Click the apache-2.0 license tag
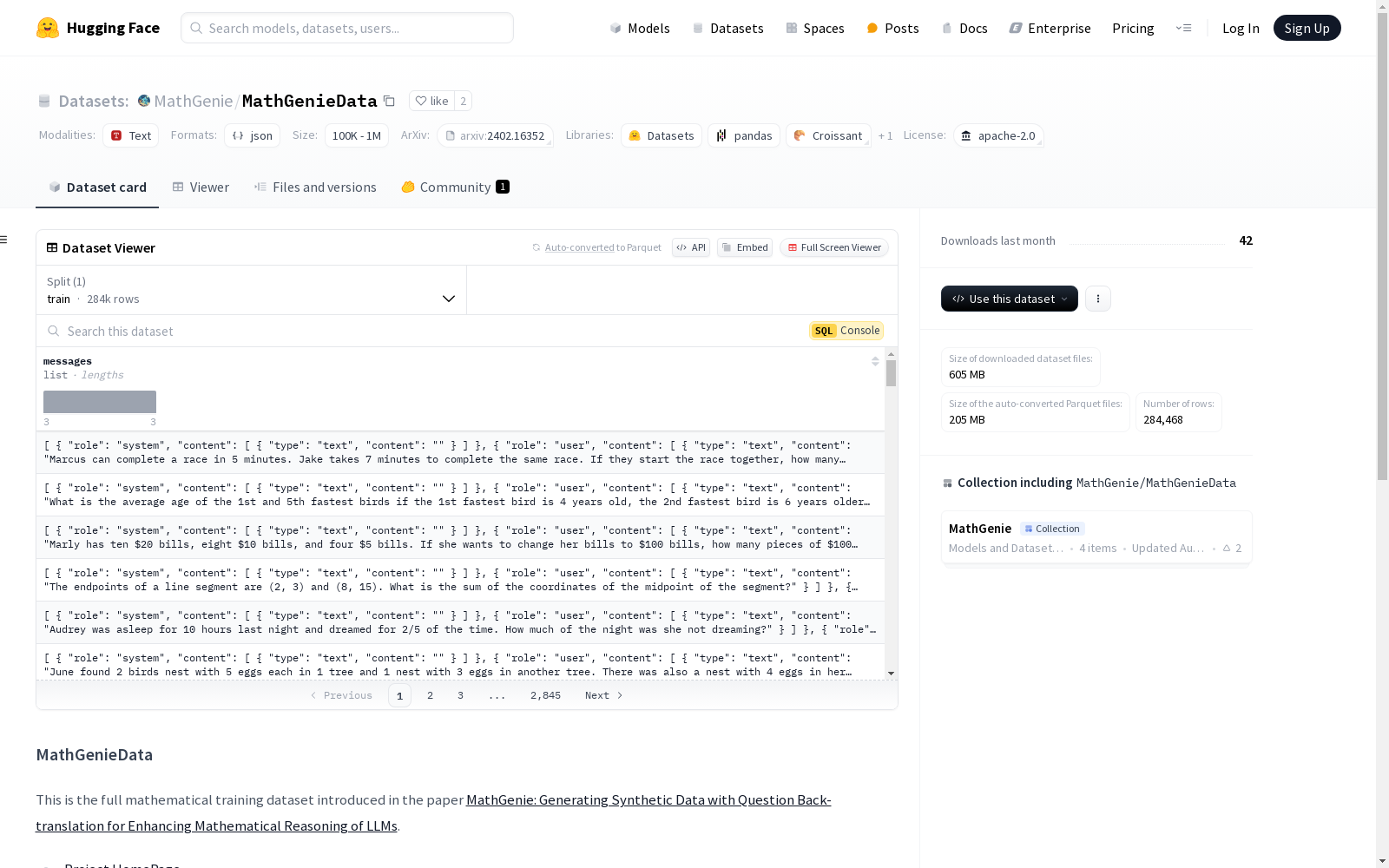 (x=998, y=135)
